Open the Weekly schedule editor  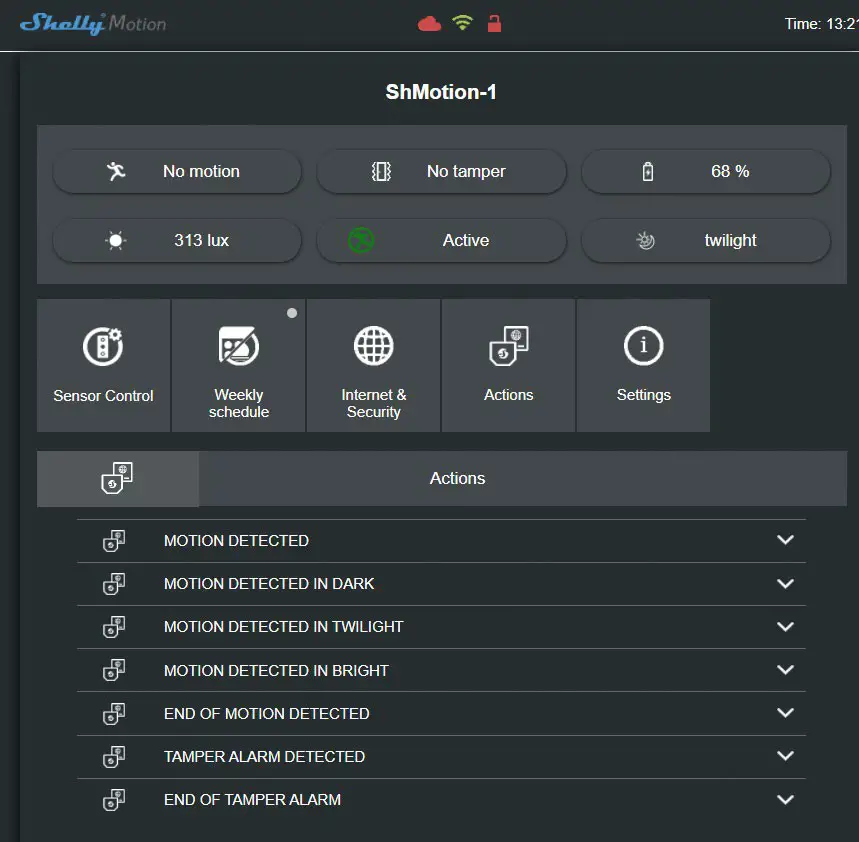point(238,365)
